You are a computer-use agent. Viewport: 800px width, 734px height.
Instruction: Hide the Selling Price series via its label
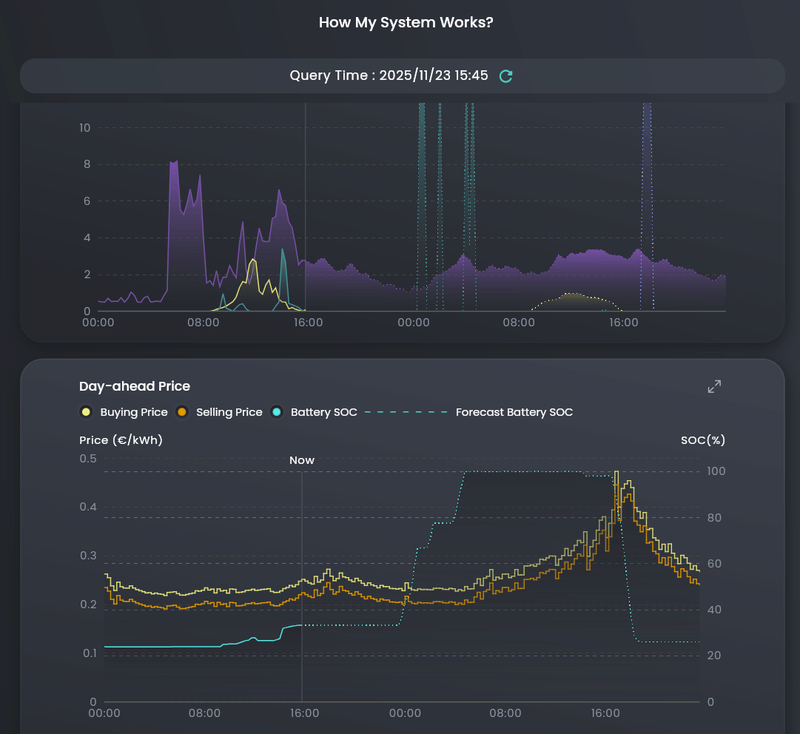pos(229,412)
